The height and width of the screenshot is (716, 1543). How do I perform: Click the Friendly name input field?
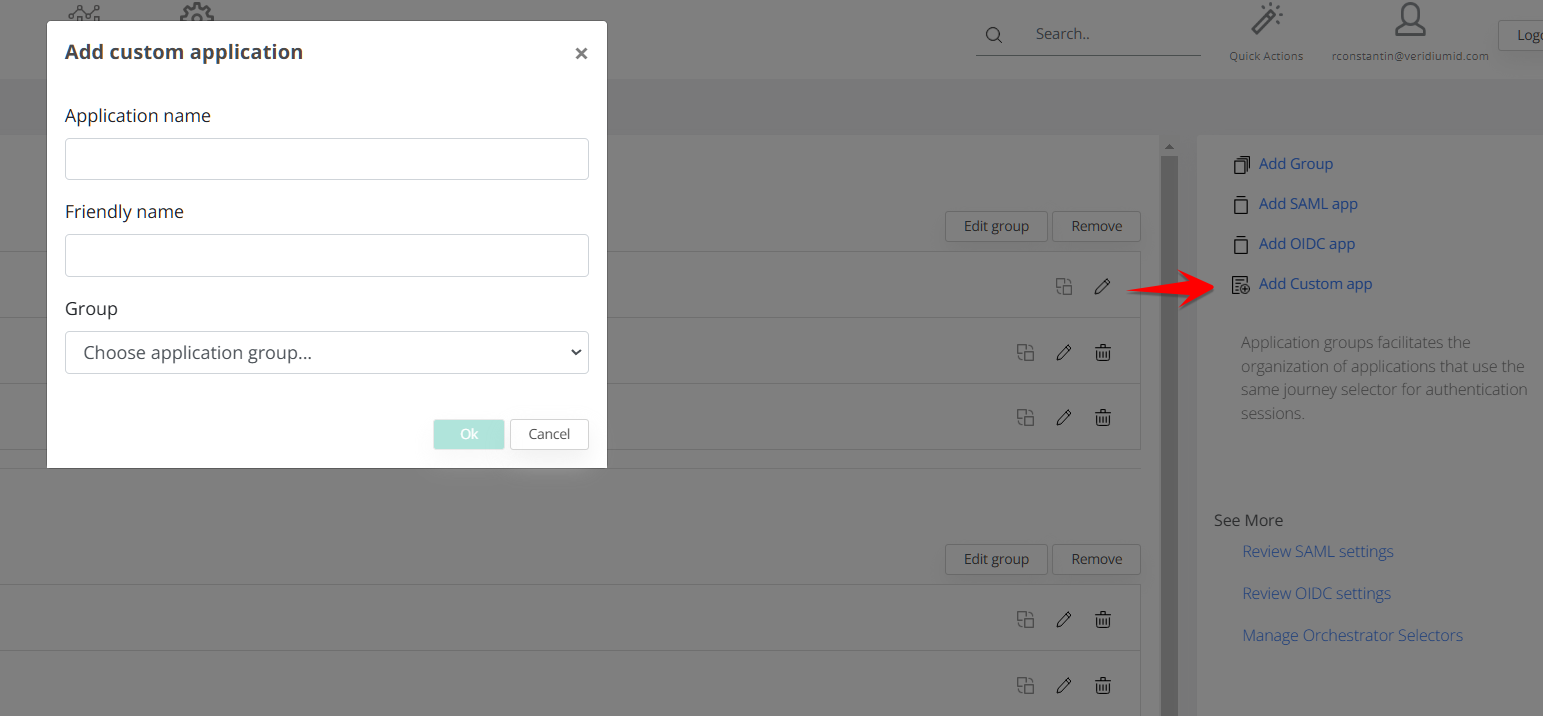327,256
